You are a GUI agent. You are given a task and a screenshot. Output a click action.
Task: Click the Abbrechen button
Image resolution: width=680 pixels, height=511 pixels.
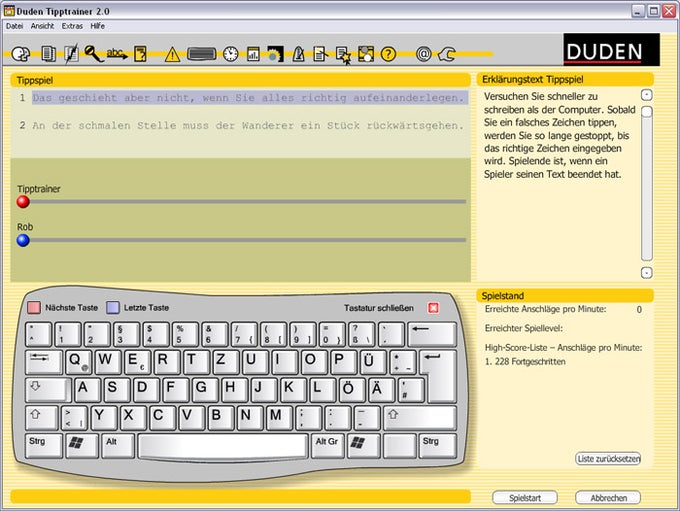pos(608,498)
